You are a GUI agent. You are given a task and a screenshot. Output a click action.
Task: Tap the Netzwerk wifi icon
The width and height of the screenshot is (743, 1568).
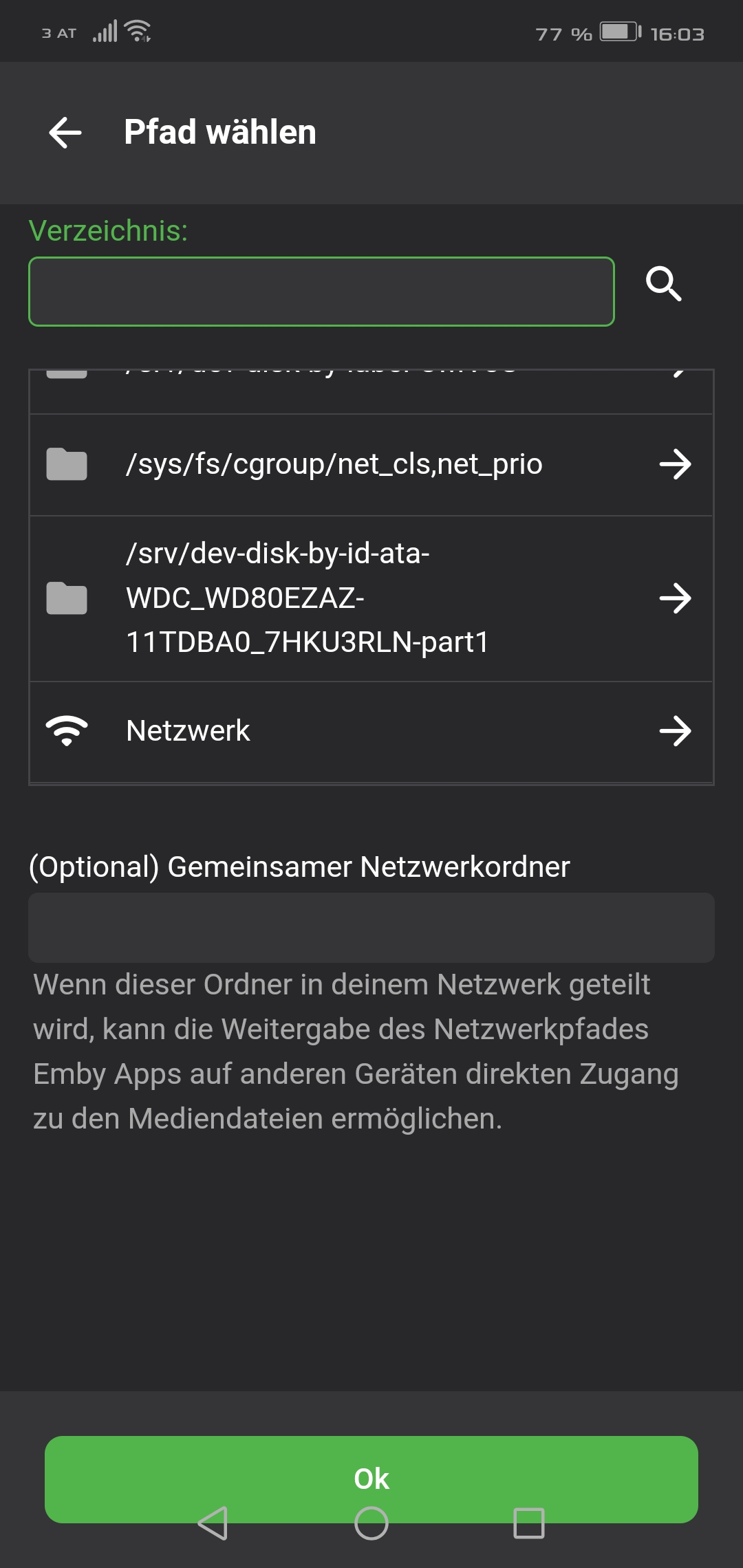[67, 730]
